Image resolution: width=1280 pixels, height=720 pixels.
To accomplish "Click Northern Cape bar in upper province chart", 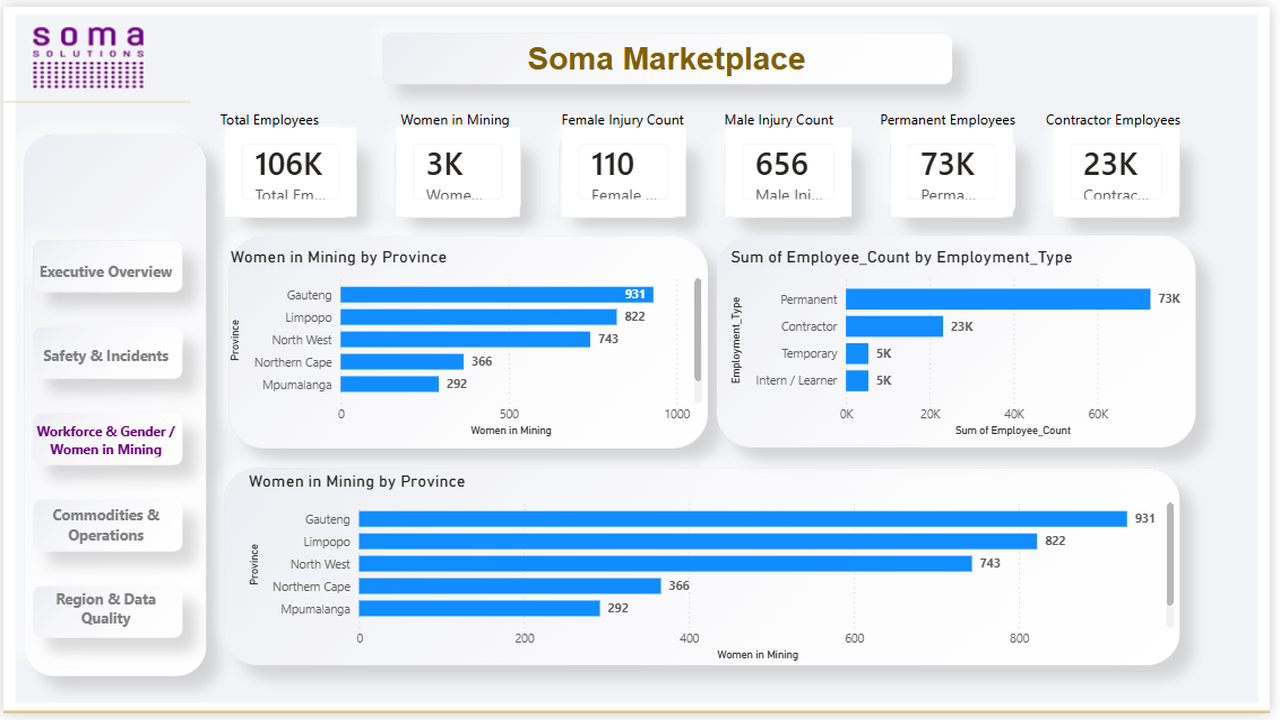I will pyautogui.click(x=402, y=362).
